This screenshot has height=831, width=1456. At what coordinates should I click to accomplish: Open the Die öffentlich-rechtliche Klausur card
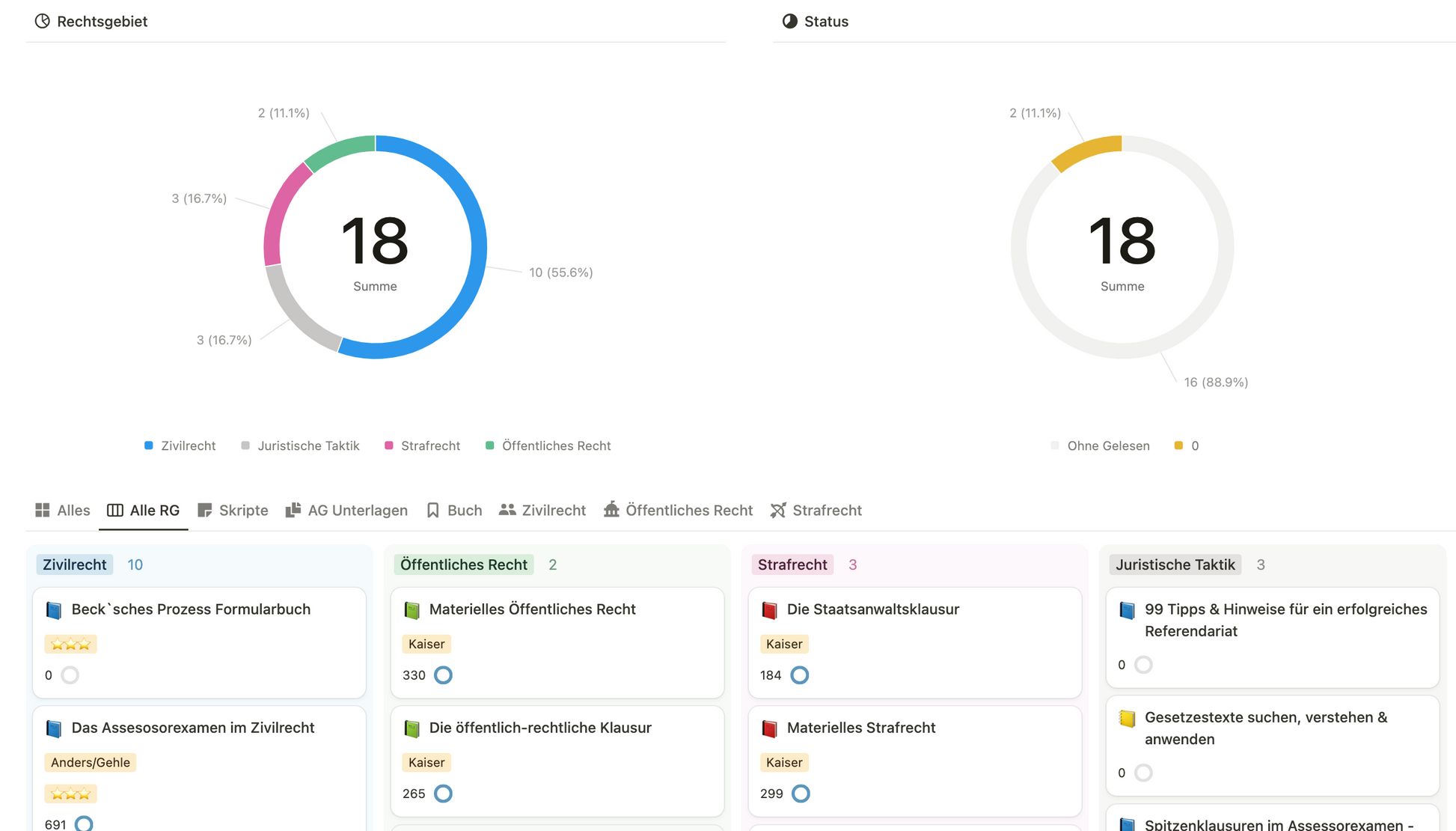pos(540,728)
